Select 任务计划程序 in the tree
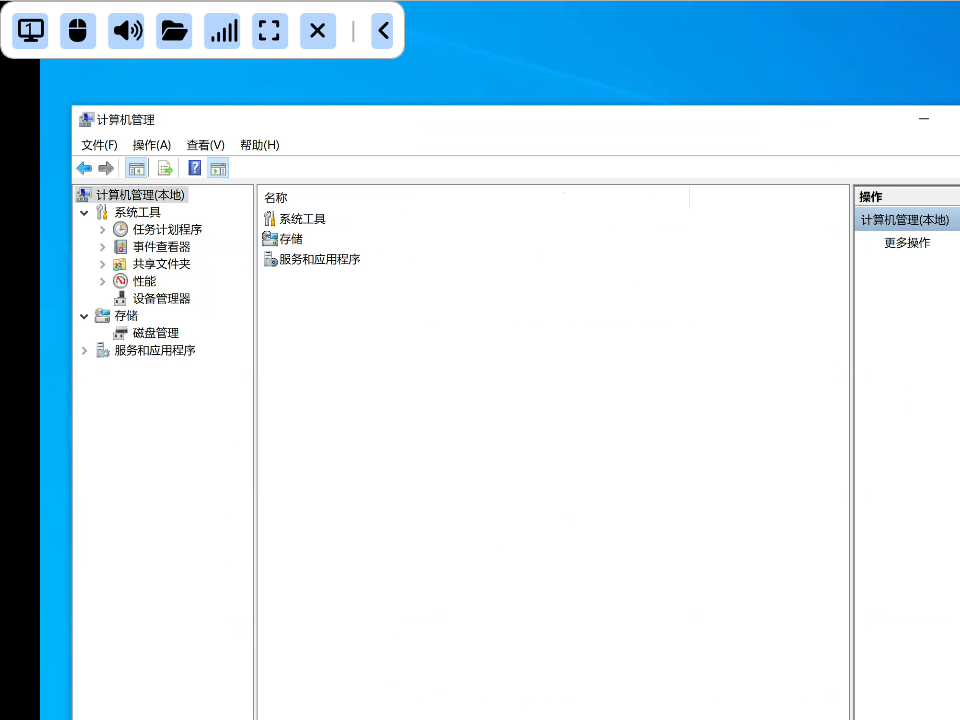 (167, 230)
